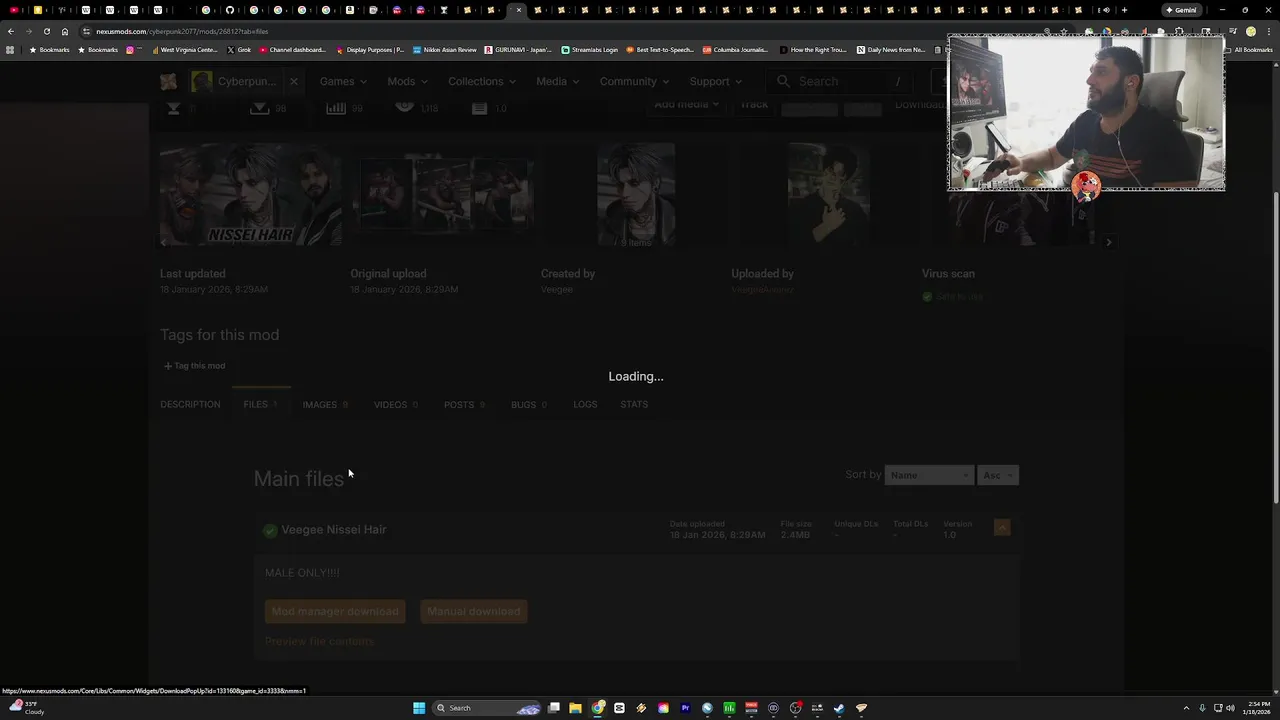This screenshot has height=720, width=1280.
Task: Open the Instagram bookmark icon
Action: 129,50
